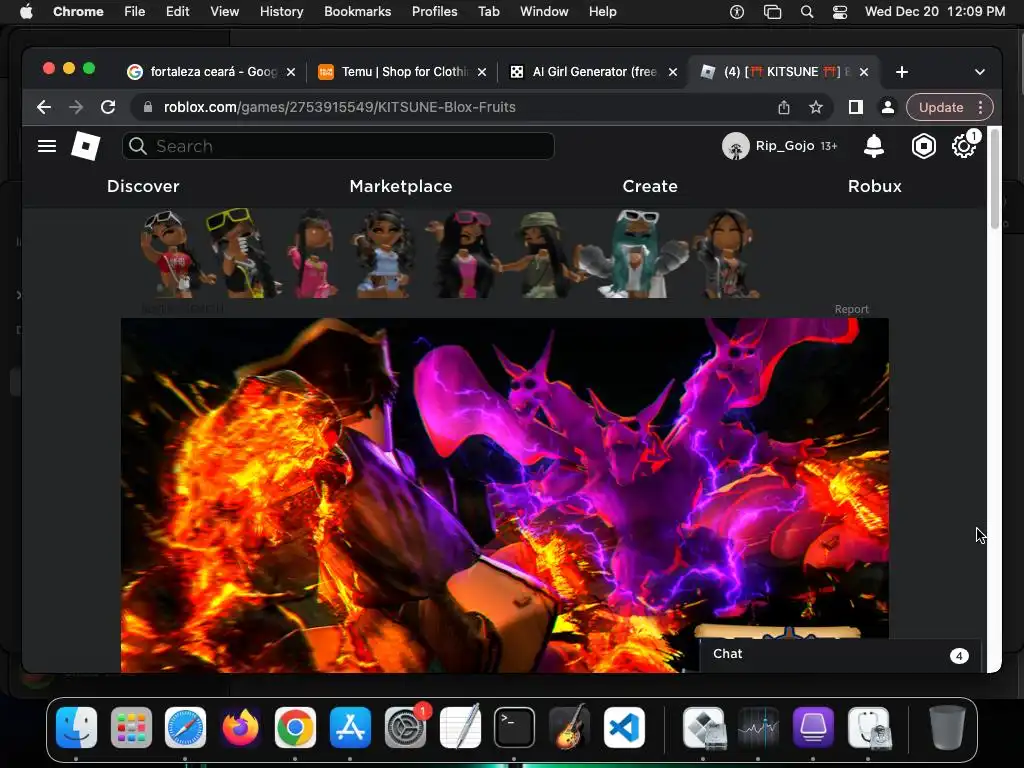1024x768 pixels.
Task: Reload the Roblox page
Action: click(x=108, y=107)
